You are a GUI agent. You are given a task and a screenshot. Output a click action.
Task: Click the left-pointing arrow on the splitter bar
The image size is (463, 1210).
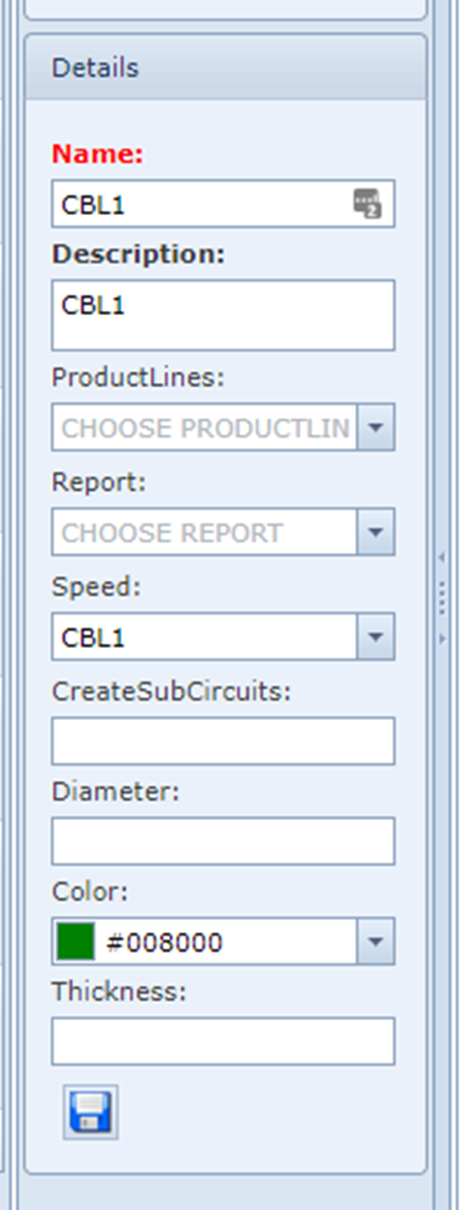[x=441, y=558]
